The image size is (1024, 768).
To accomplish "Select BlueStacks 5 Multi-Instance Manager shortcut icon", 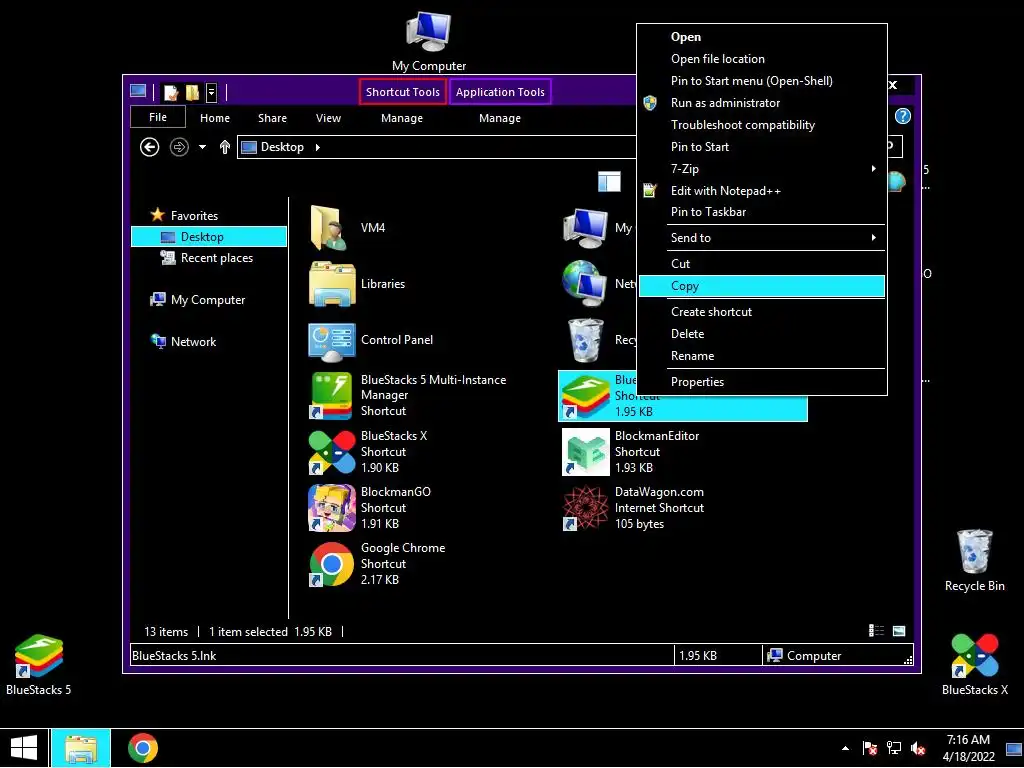I will (332, 396).
